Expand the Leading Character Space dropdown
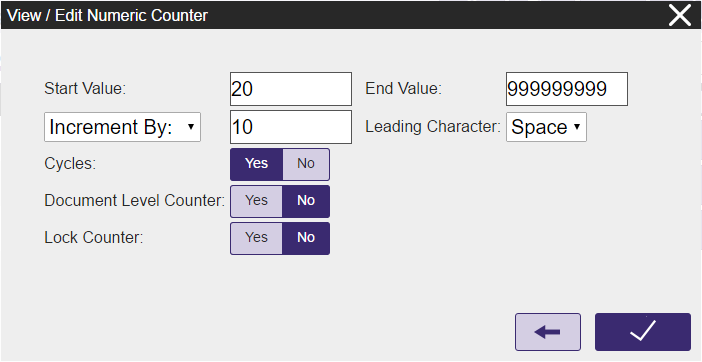Viewport: 702px width, 362px height. click(x=546, y=127)
